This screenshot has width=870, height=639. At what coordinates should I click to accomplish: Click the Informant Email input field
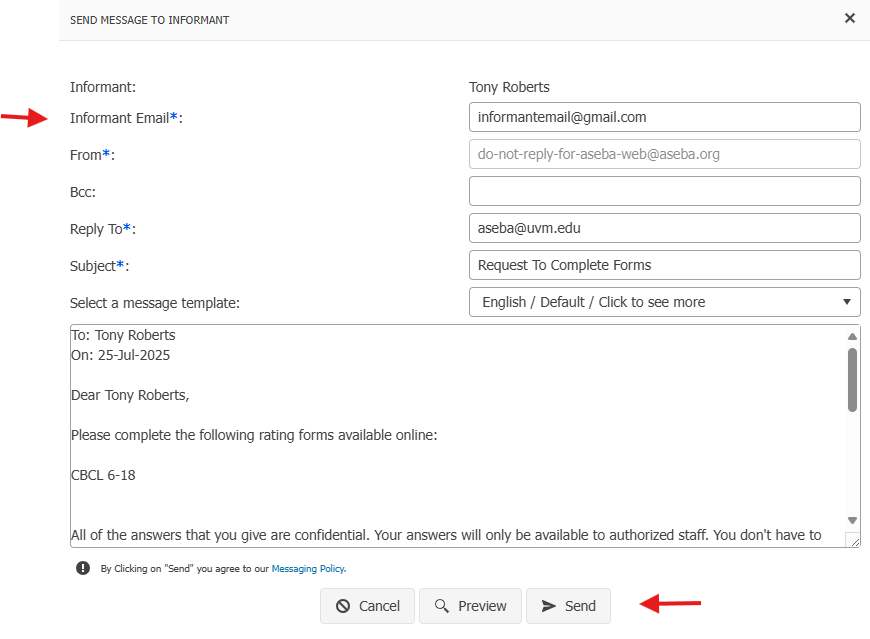[x=664, y=117]
